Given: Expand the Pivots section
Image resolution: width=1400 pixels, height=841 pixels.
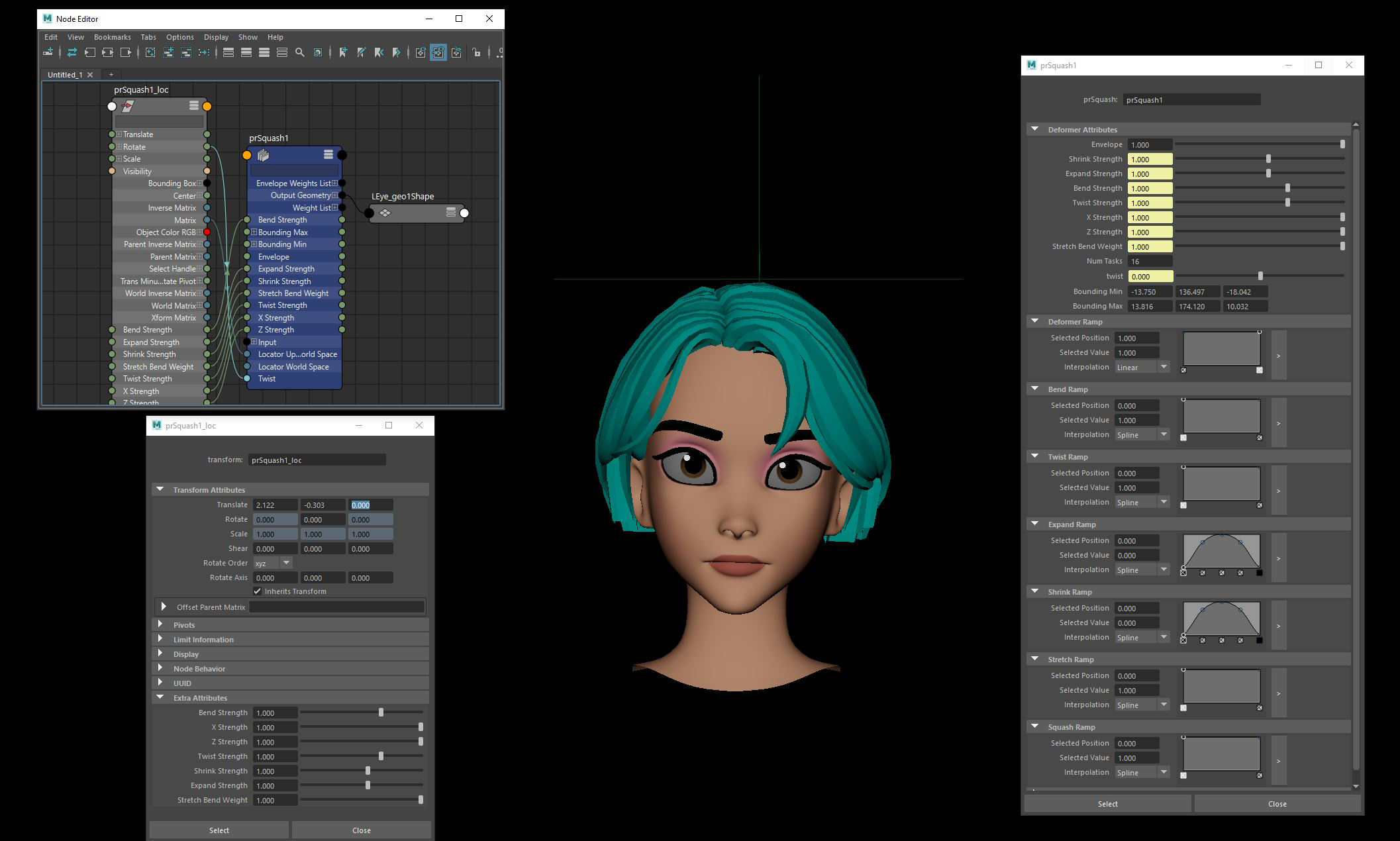Looking at the screenshot, I should [160, 624].
